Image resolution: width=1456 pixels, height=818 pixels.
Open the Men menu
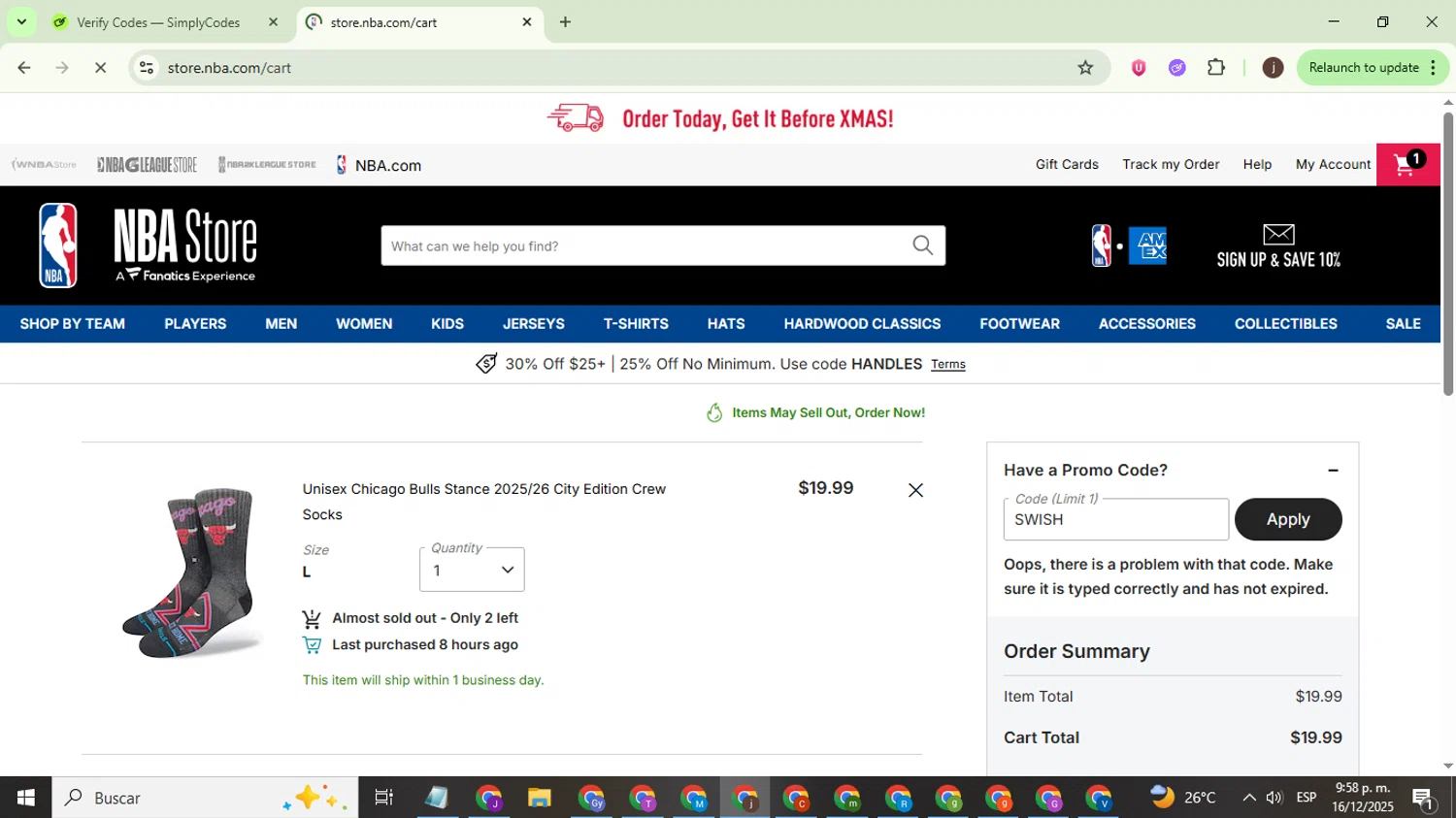[x=281, y=324]
